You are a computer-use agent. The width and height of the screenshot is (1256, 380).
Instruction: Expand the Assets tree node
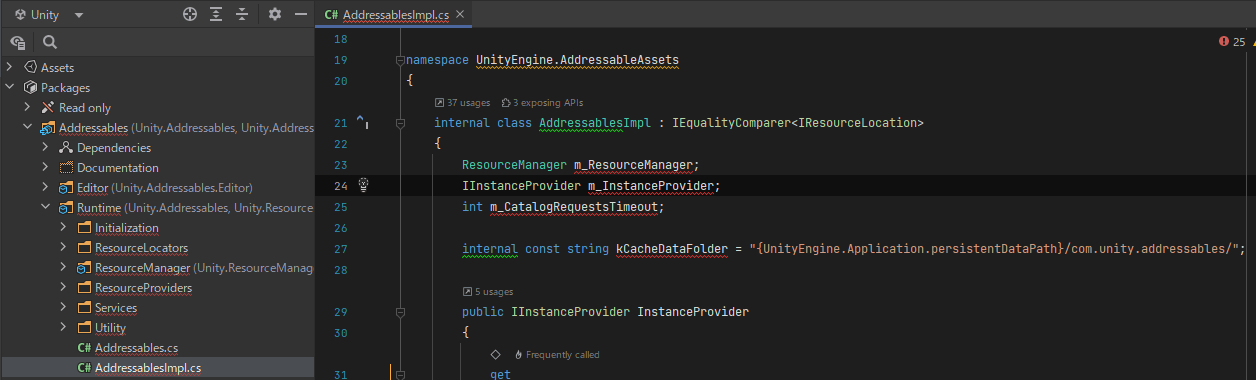(10, 67)
